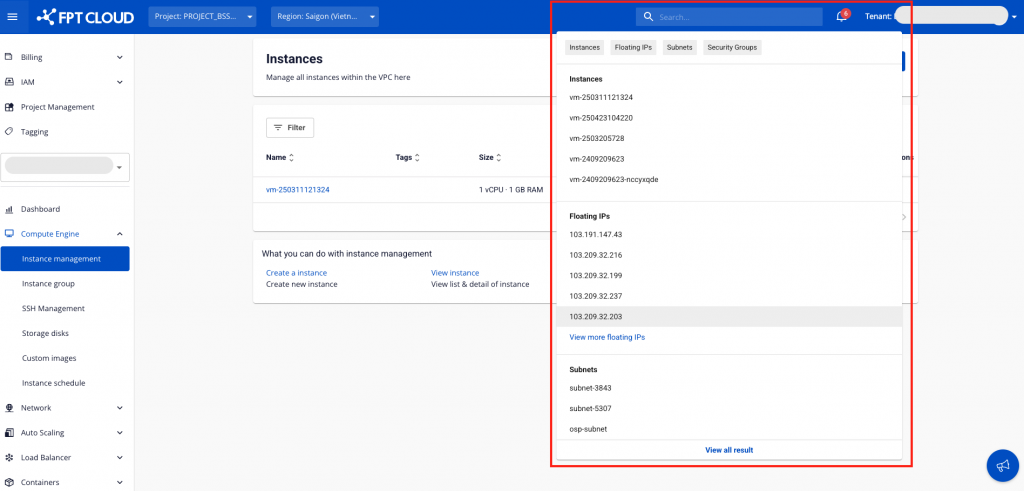
Task: Expand the Load Balancer chevron
Action: 120,458
